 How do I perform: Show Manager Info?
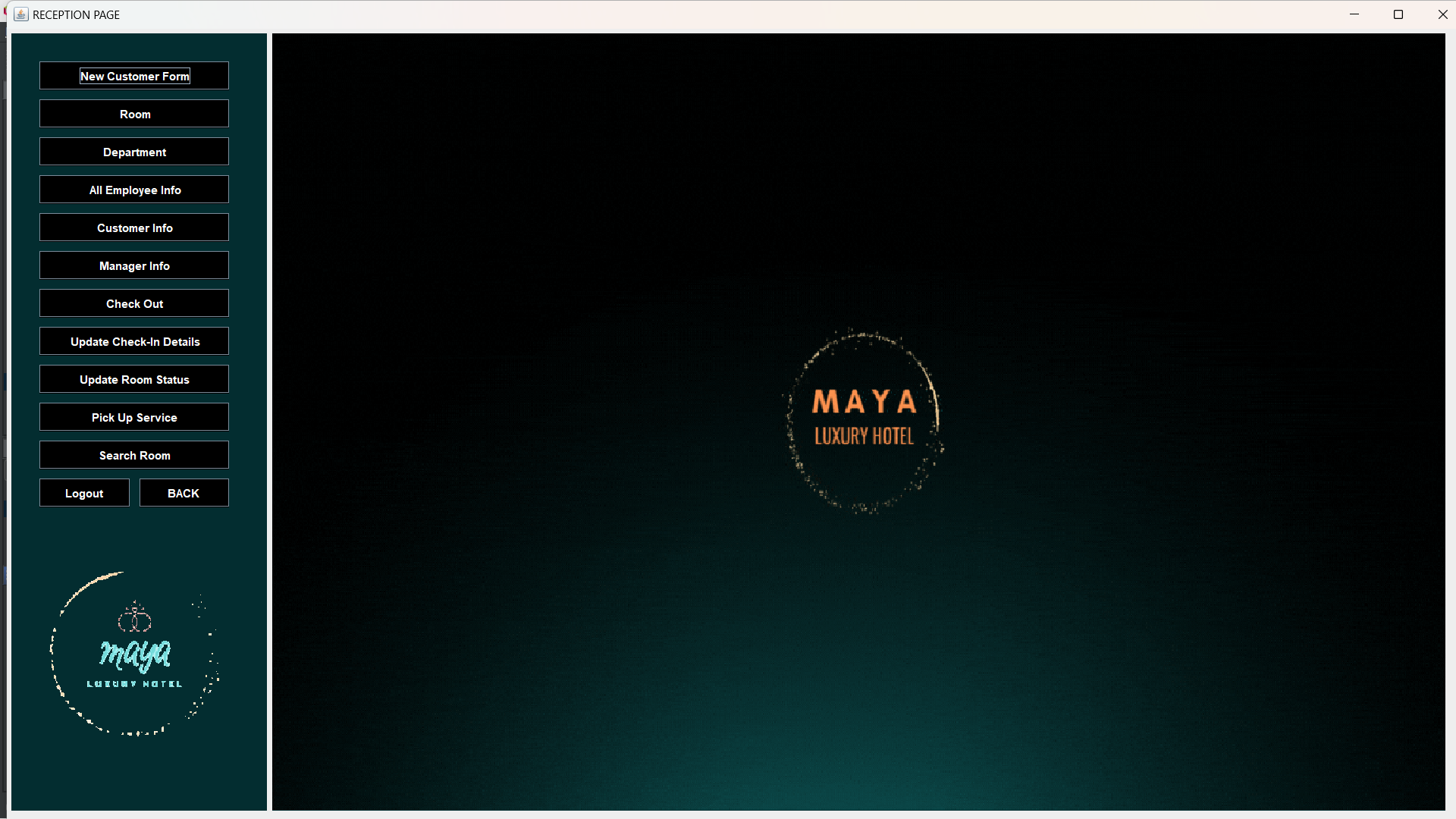[134, 265]
